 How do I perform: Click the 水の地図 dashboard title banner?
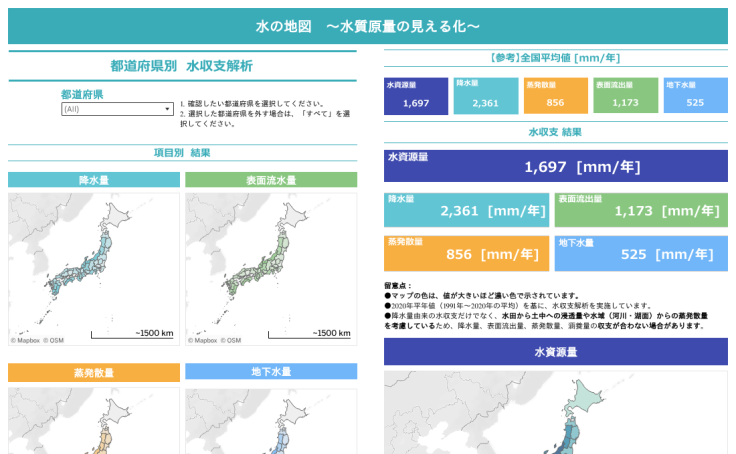368,25
